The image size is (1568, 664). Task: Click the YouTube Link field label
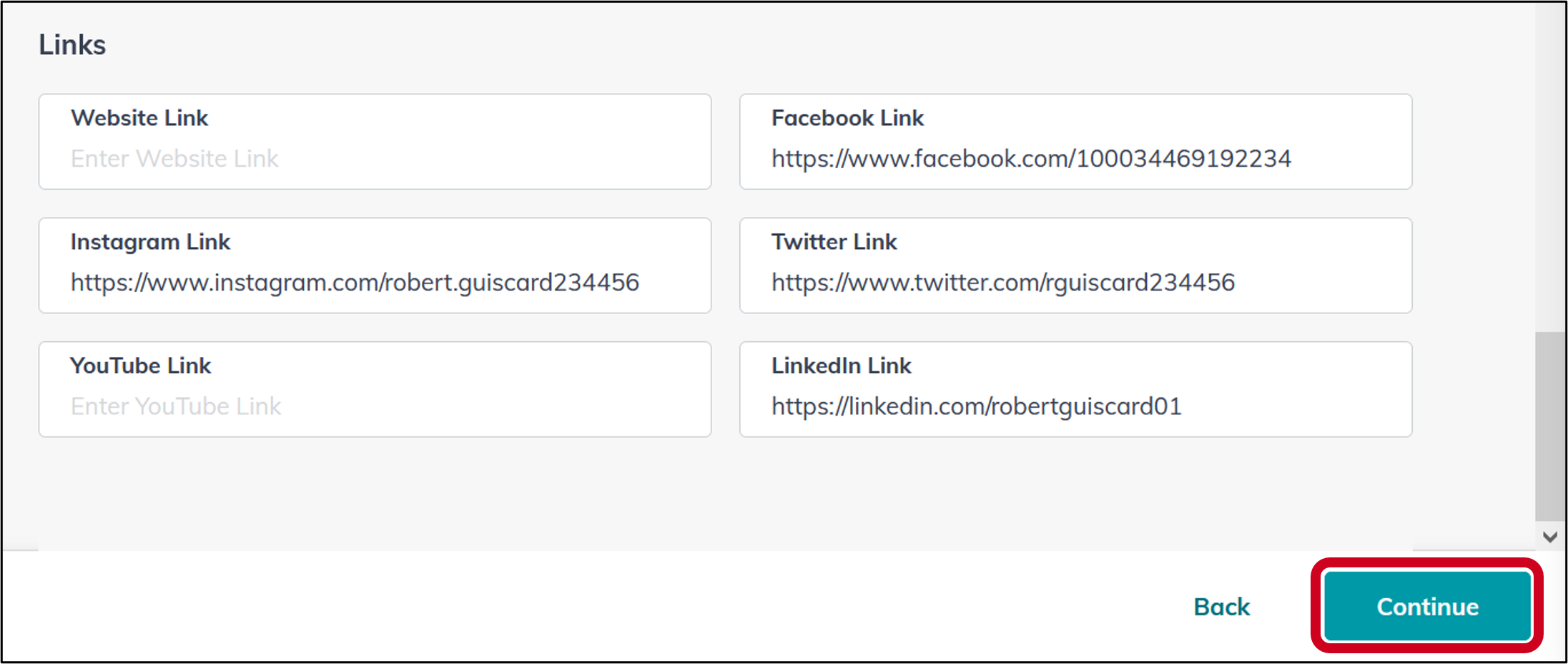140,365
